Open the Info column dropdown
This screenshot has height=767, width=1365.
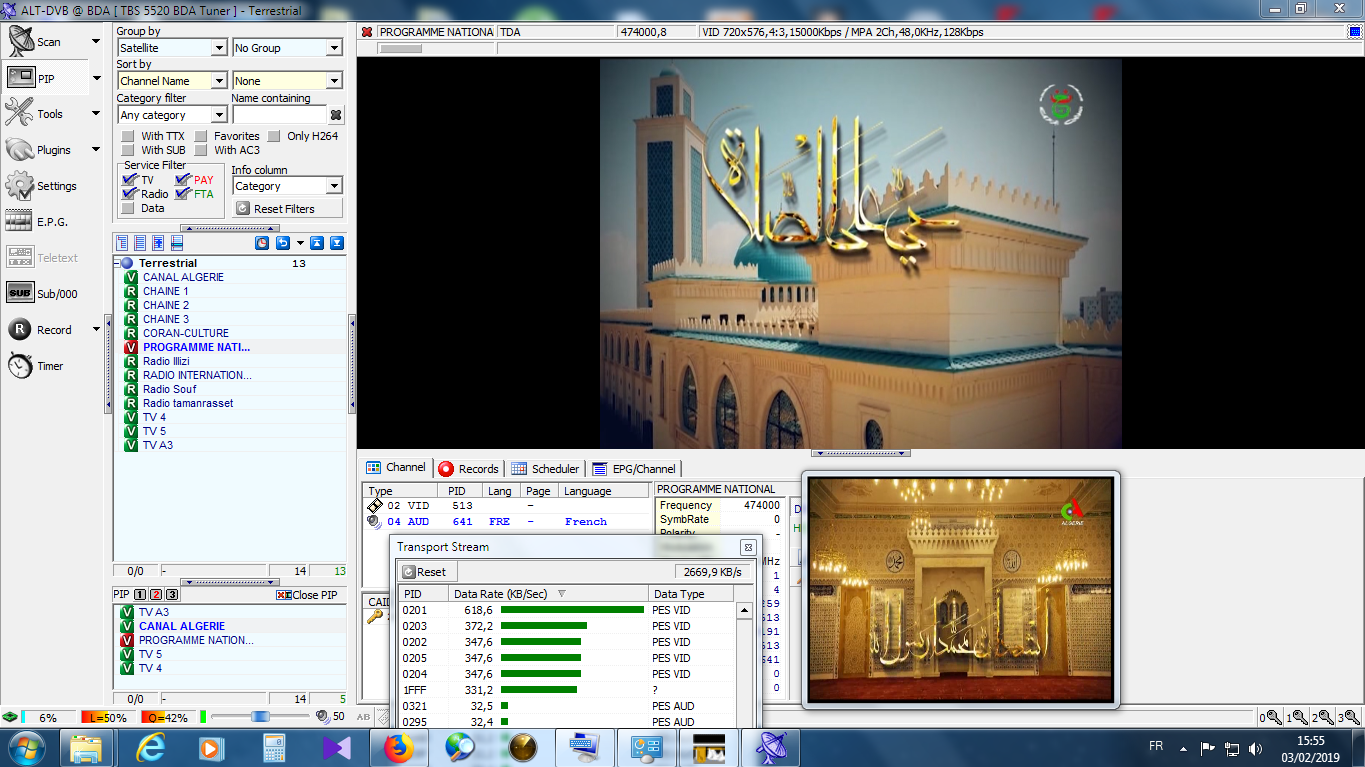tap(334, 186)
